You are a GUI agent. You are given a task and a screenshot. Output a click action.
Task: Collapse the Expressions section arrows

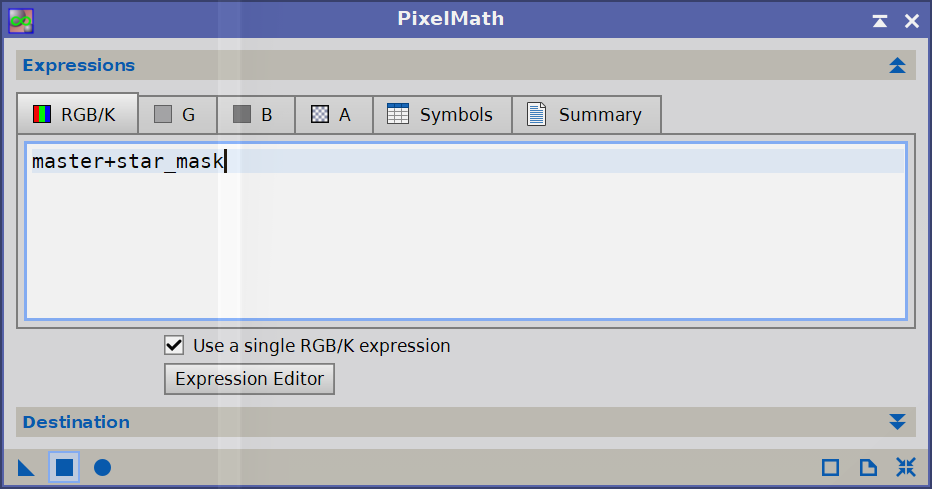(x=897, y=66)
